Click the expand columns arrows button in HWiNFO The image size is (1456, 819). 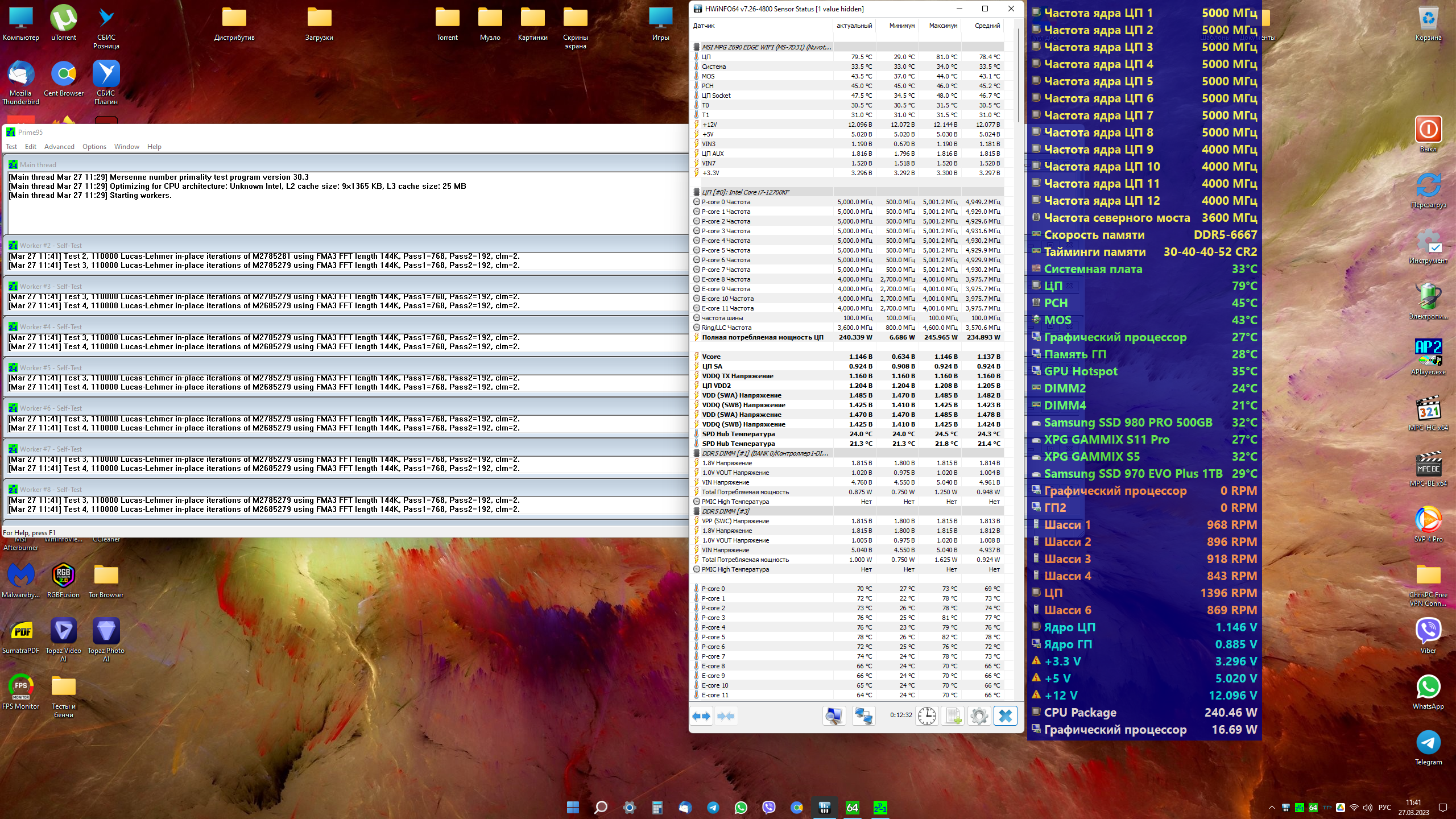coord(701,716)
